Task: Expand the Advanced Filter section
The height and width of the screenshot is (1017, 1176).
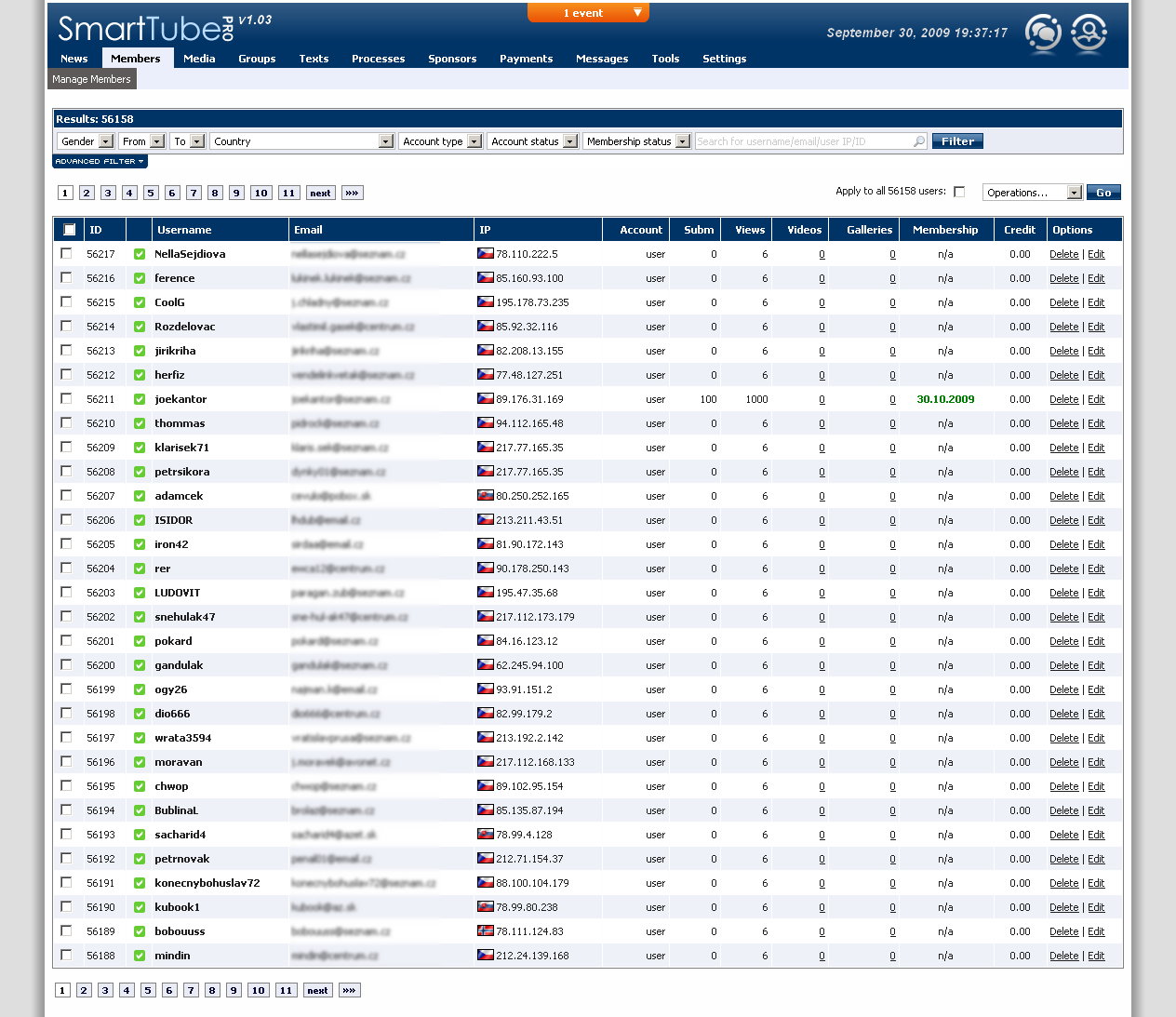Action: tap(100, 162)
